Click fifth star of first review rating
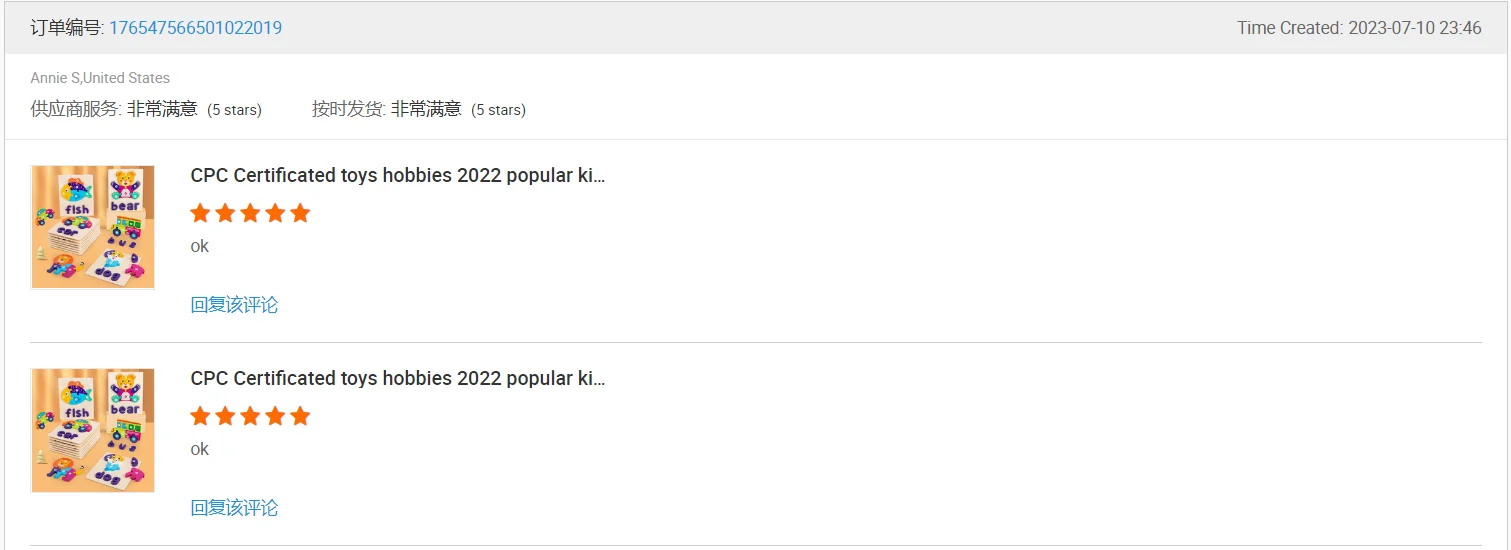Viewport: 1511px width, 550px height. click(300, 213)
